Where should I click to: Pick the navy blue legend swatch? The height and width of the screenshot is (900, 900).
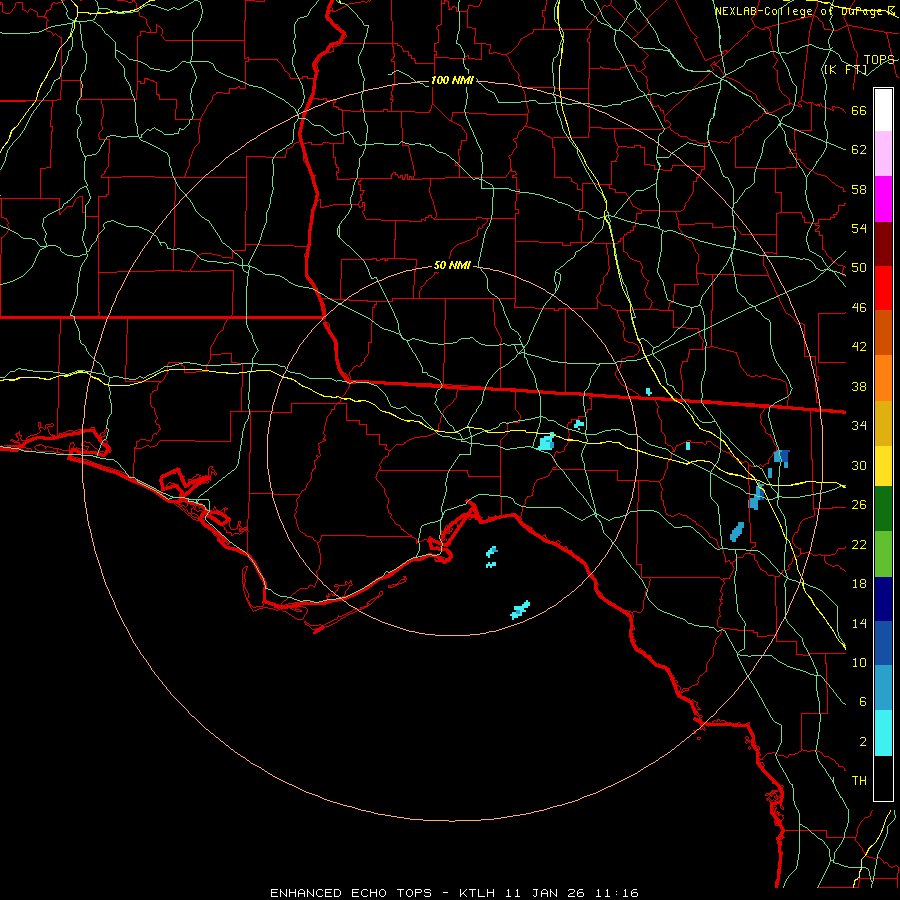(x=883, y=599)
